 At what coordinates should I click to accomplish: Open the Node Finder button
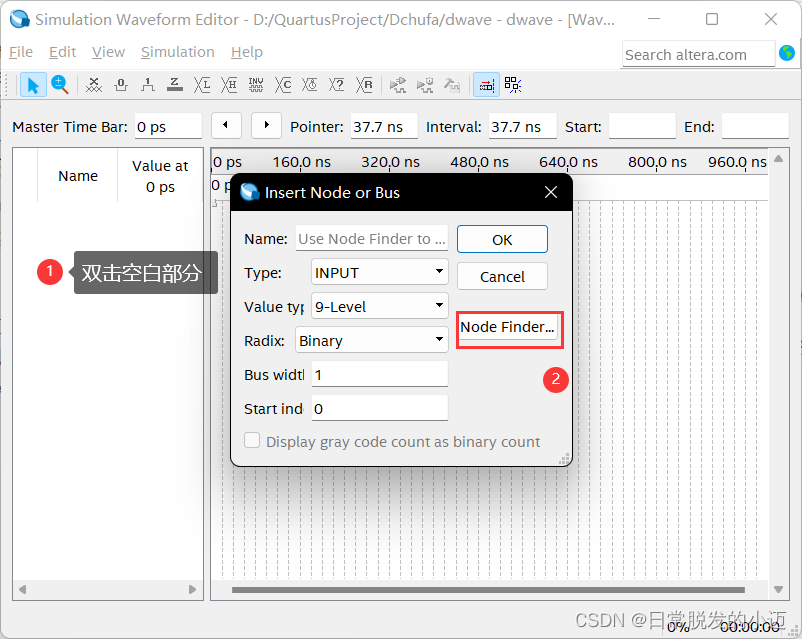[507, 327]
